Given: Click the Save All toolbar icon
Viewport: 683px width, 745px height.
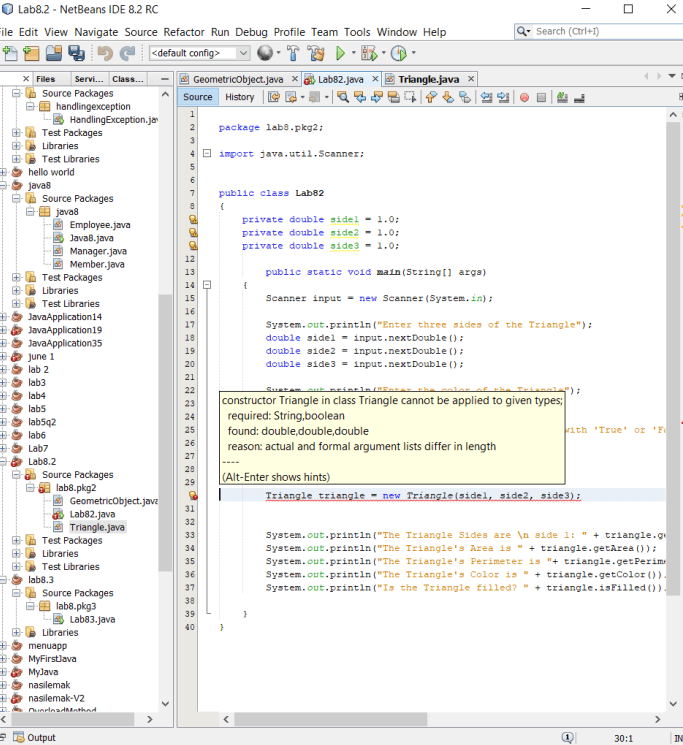Looking at the screenshot, I should pos(78,53).
